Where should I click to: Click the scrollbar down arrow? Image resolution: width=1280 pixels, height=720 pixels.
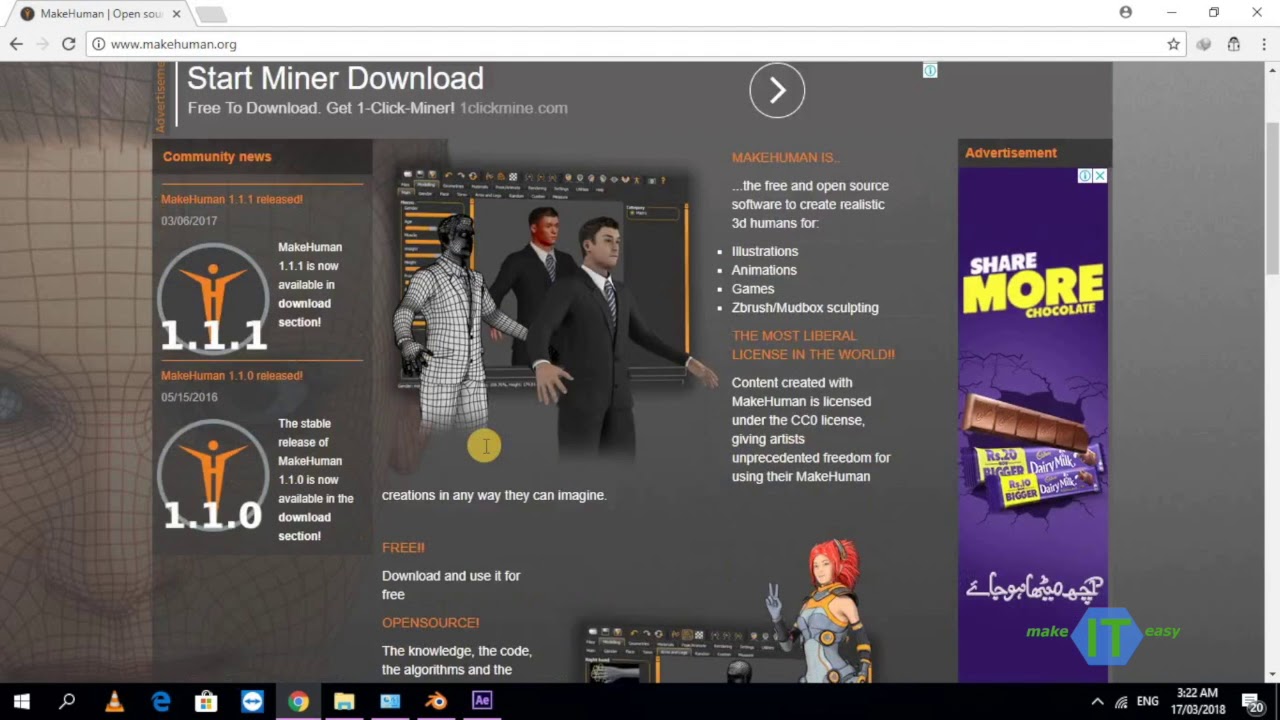tap(1272, 675)
